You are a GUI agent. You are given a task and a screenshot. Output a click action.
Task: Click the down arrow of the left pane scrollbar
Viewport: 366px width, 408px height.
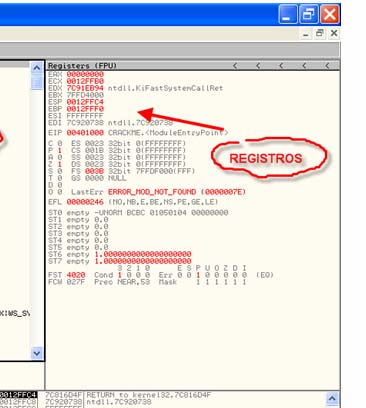tap(37, 353)
